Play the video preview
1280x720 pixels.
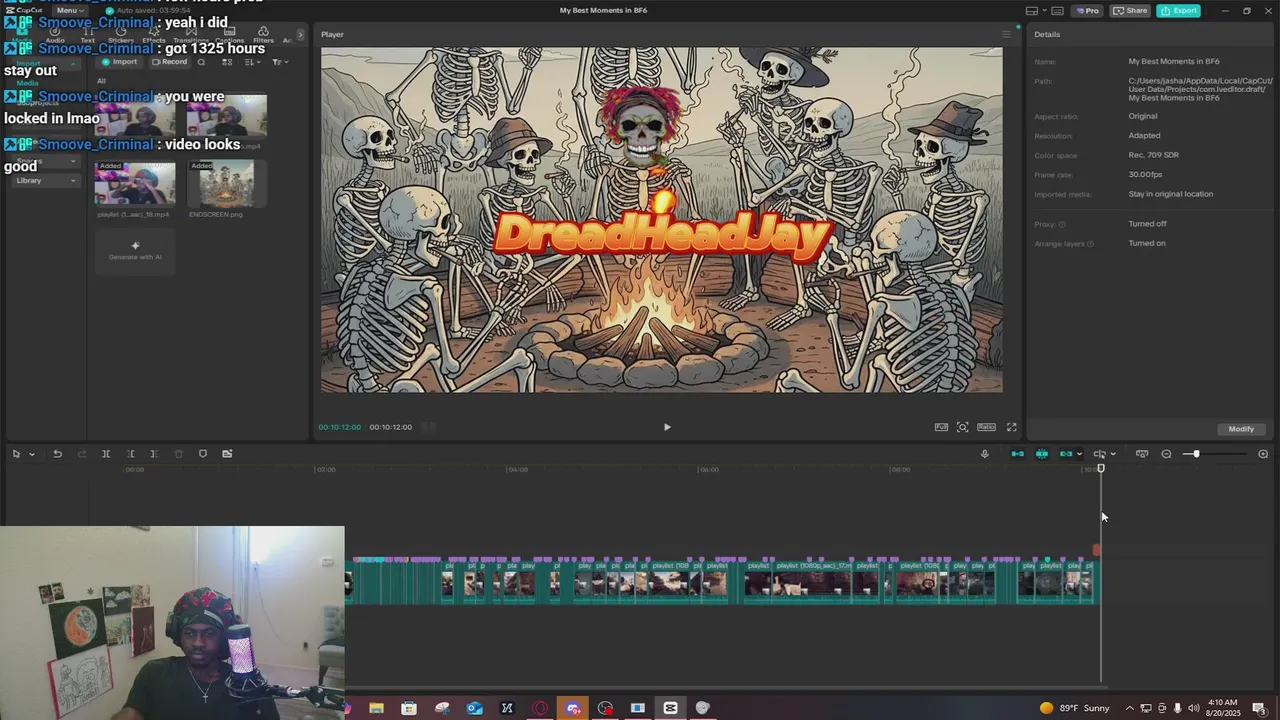click(667, 427)
